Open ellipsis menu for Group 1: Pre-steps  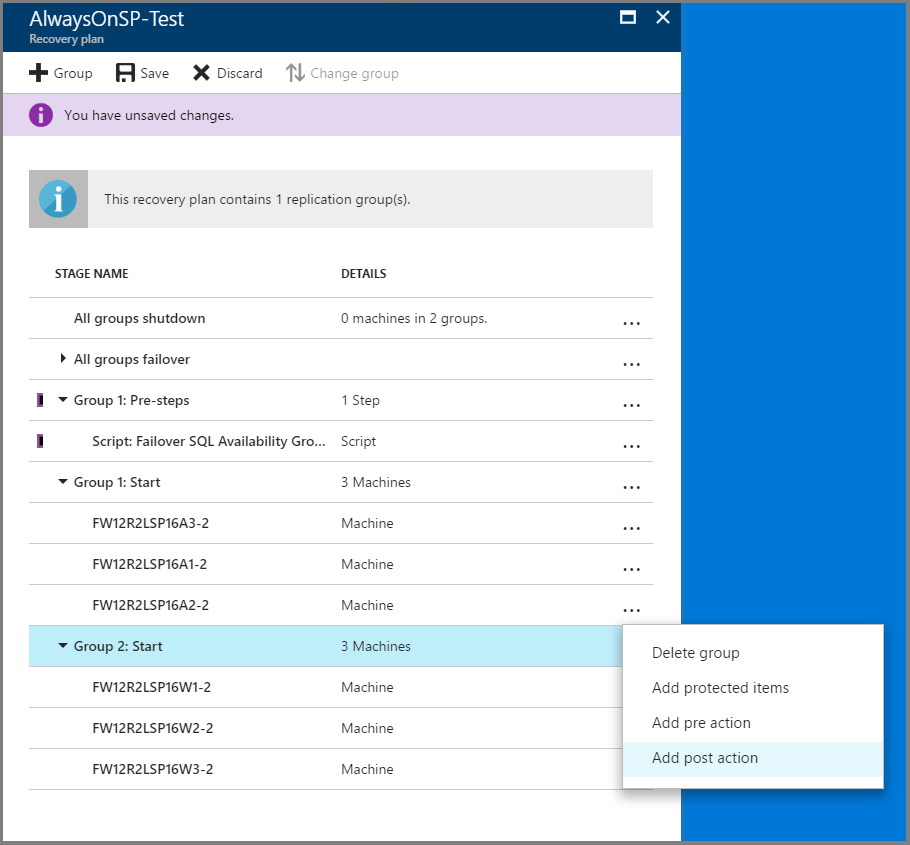(631, 405)
